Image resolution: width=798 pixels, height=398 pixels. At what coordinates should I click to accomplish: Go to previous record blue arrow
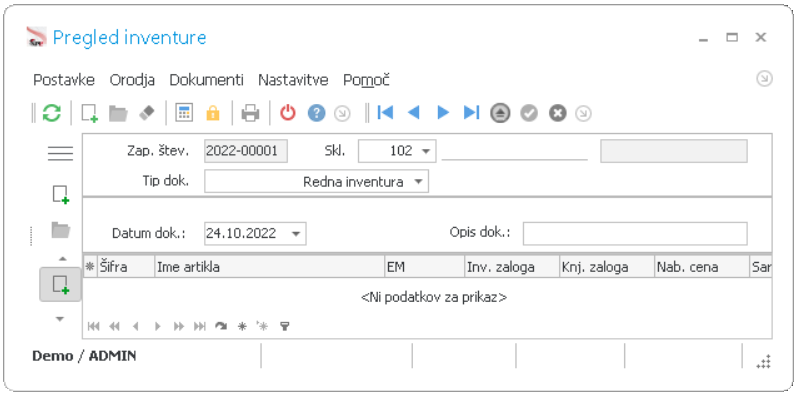(x=414, y=112)
